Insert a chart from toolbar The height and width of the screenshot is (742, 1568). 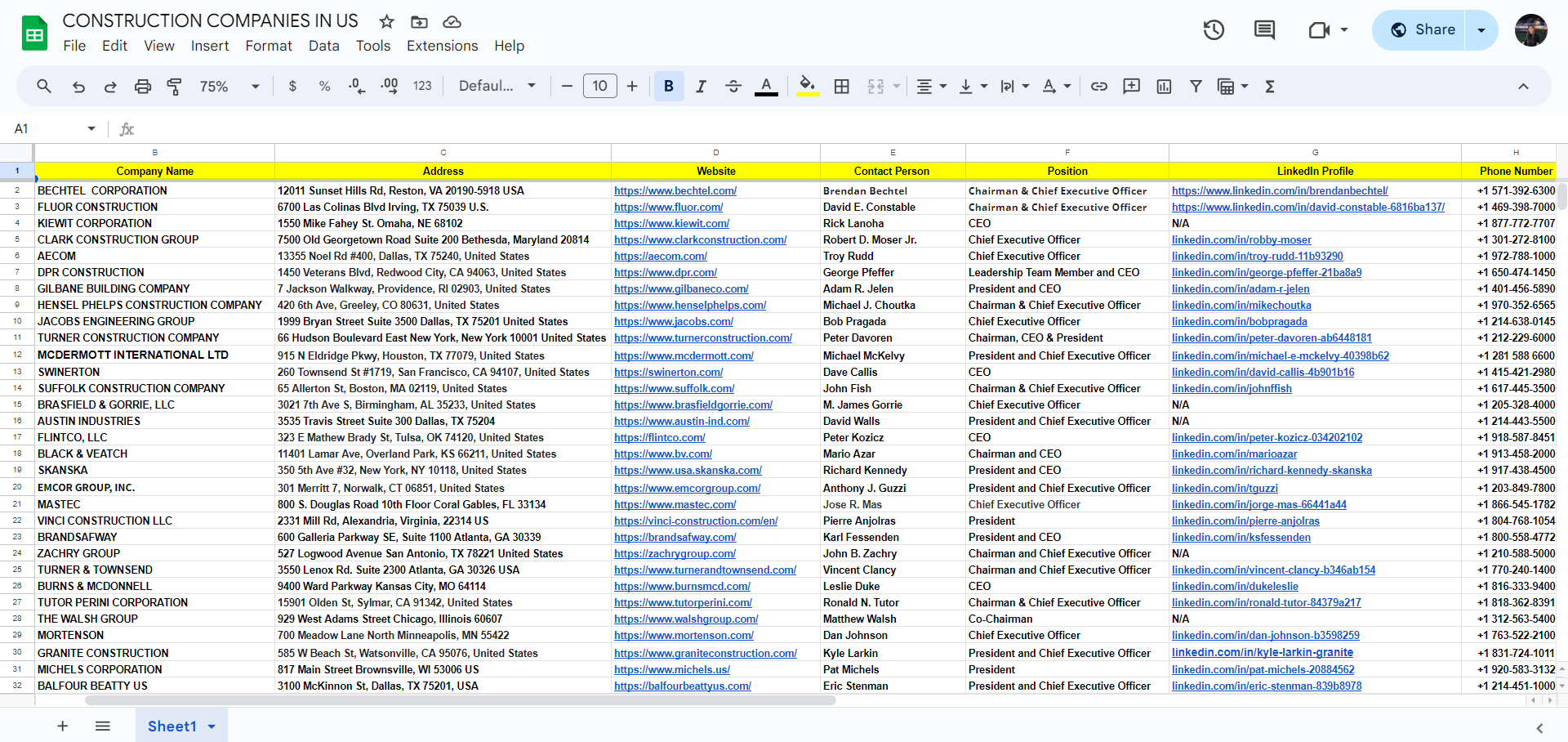tap(1164, 87)
